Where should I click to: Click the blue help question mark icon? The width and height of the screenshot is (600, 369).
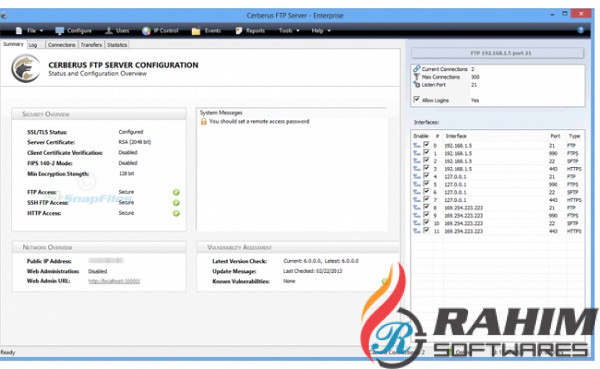[580, 30]
